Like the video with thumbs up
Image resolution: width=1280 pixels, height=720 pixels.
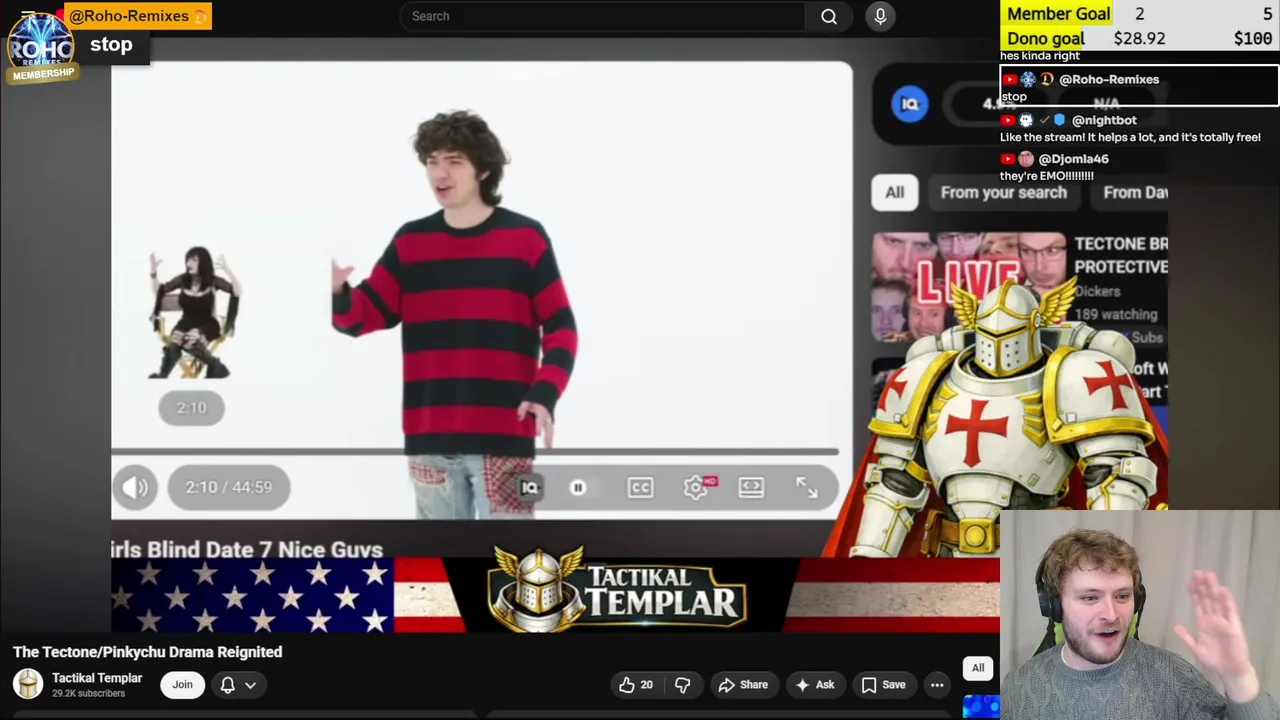(635, 685)
